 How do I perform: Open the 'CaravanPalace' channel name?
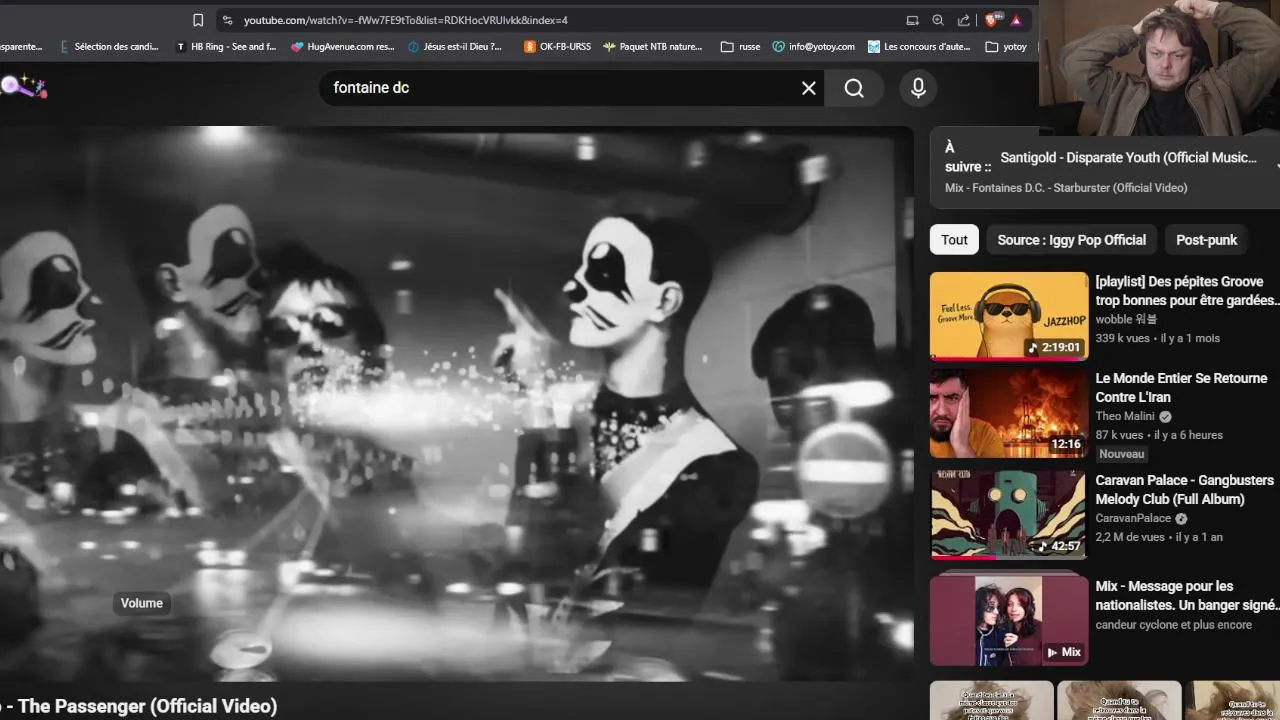1133,518
